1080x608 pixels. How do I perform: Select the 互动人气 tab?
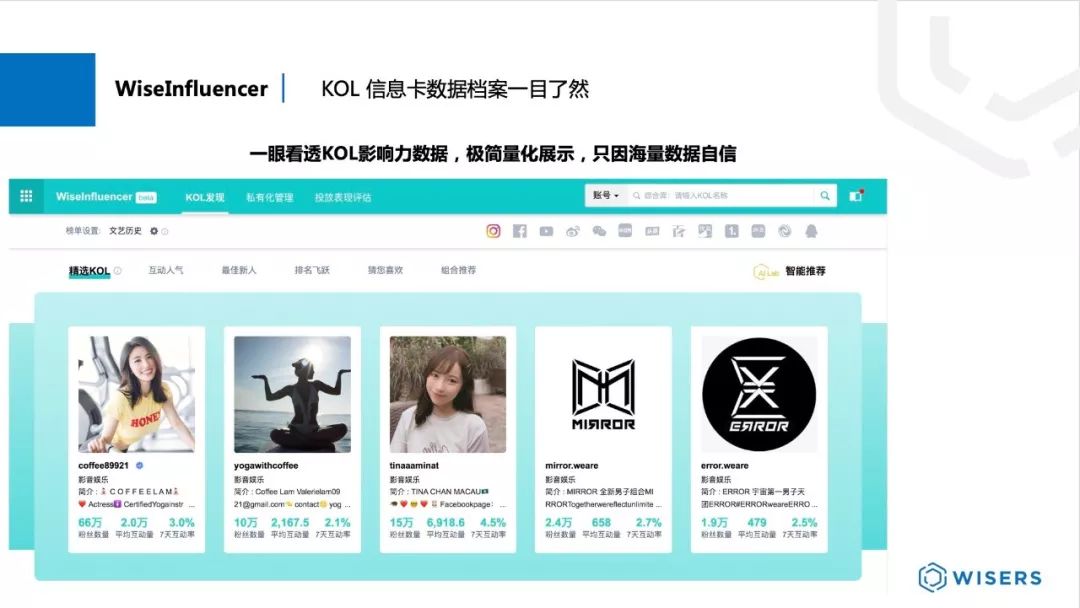(x=166, y=270)
